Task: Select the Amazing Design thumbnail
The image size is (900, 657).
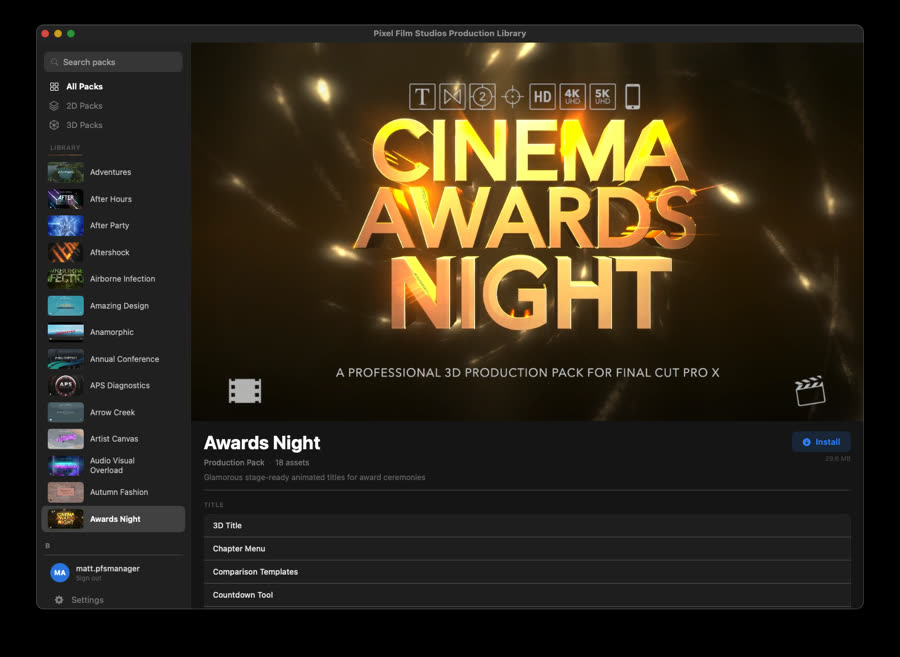Action: click(65, 306)
